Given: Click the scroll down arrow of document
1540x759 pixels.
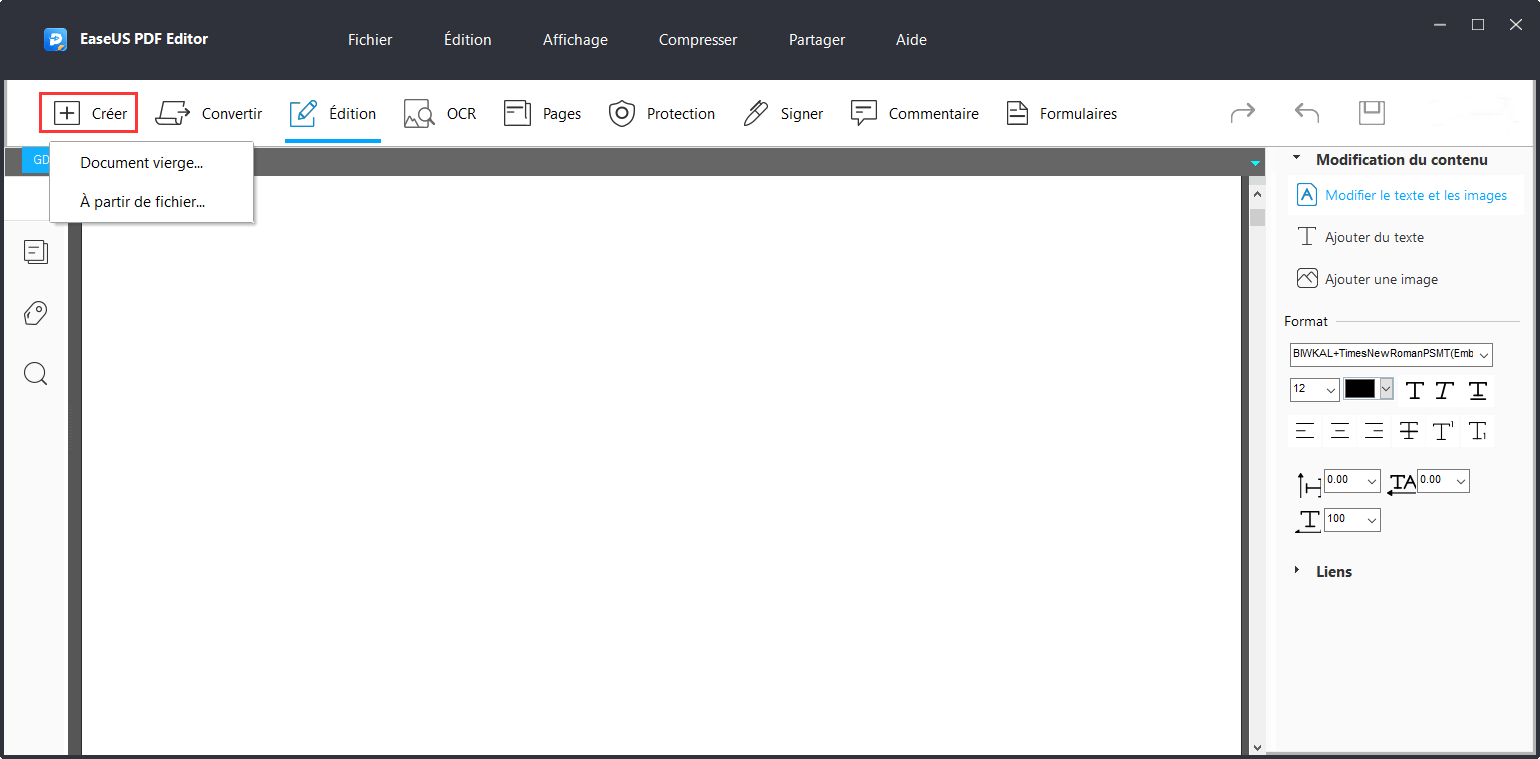Looking at the screenshot, I should point(1257,747).
